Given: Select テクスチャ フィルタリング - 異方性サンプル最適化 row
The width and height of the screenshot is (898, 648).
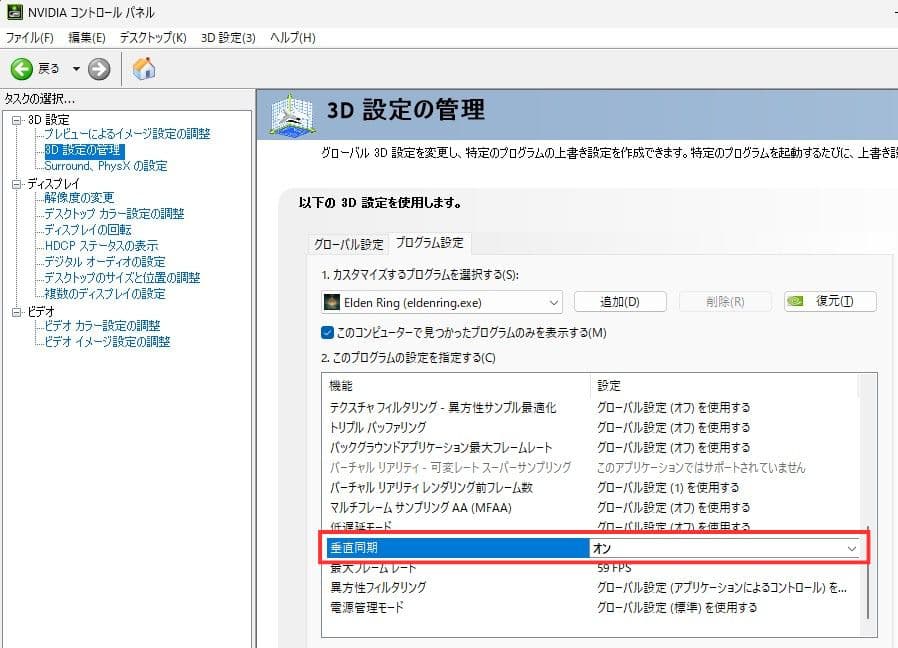Looking at the screenshot, I should [x=593, y=407].
